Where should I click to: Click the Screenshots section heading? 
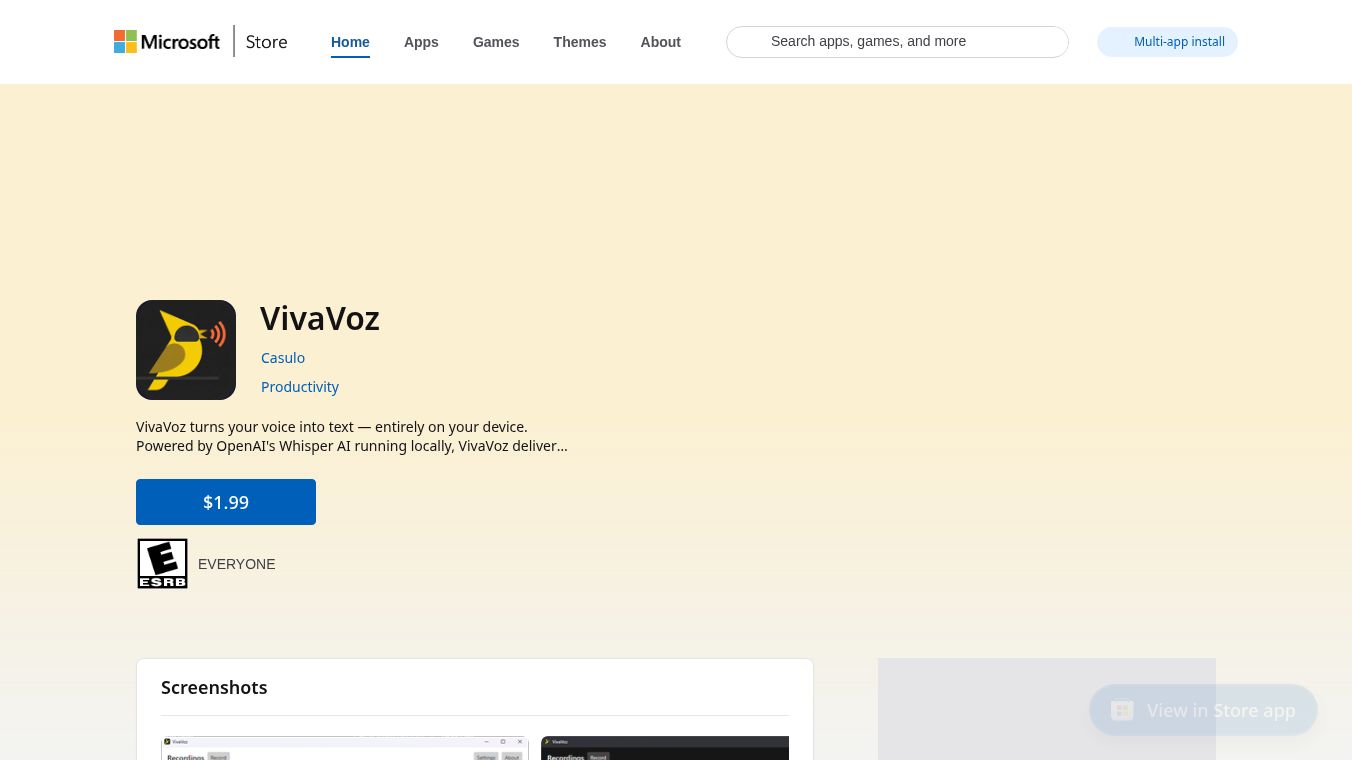tap(214, 688)
